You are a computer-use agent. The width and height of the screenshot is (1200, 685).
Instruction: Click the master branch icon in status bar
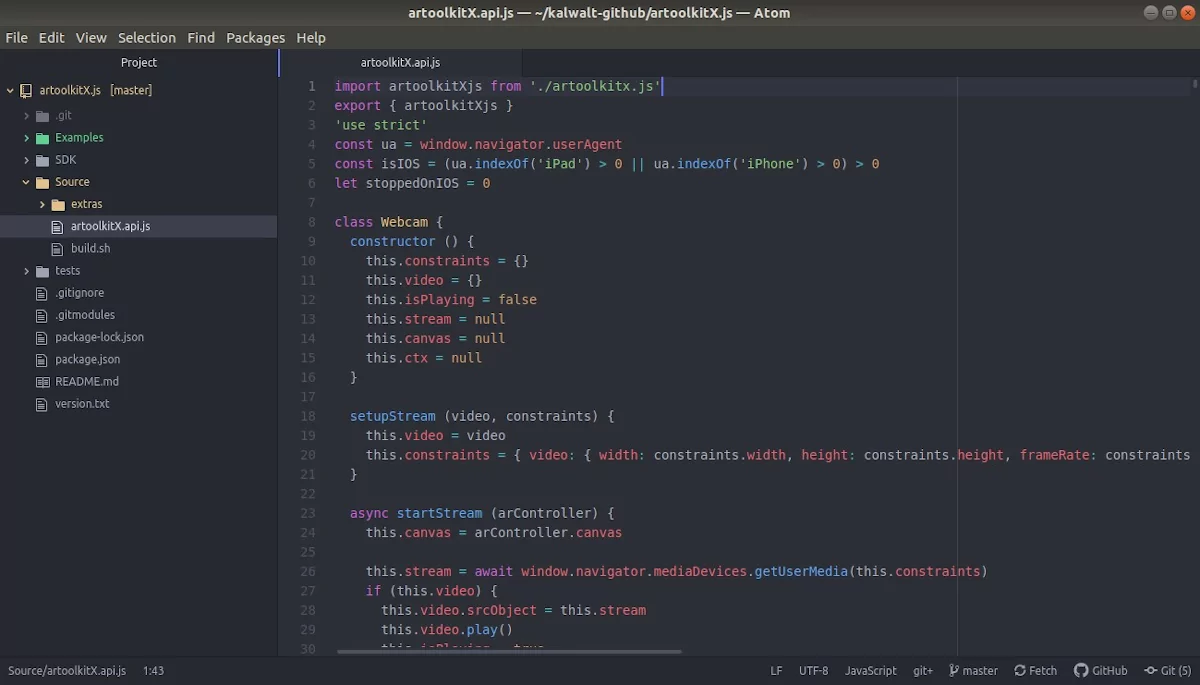pos(954,670)
